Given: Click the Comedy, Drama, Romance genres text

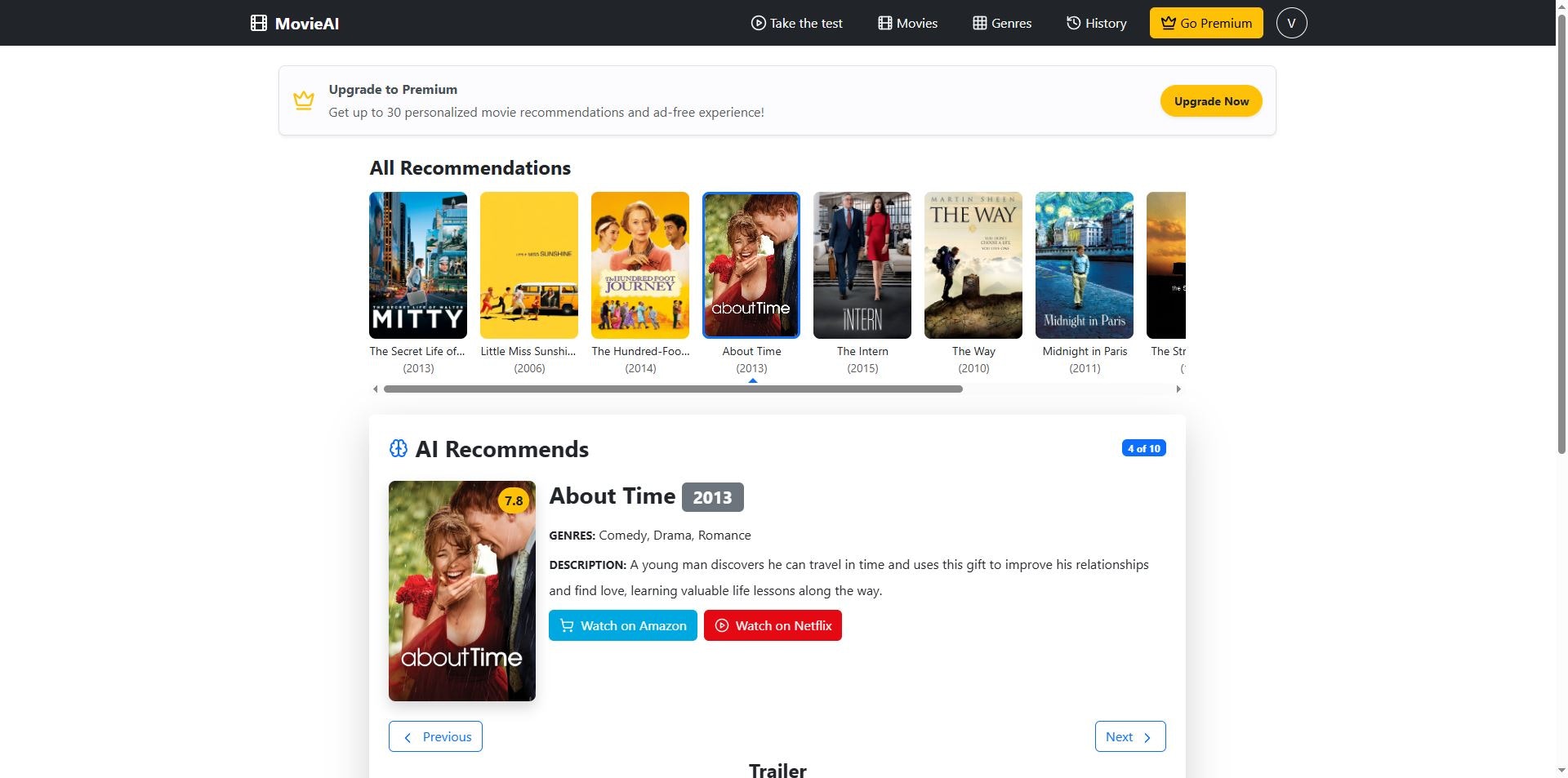Looking at the screenshot, I should 675,536.
